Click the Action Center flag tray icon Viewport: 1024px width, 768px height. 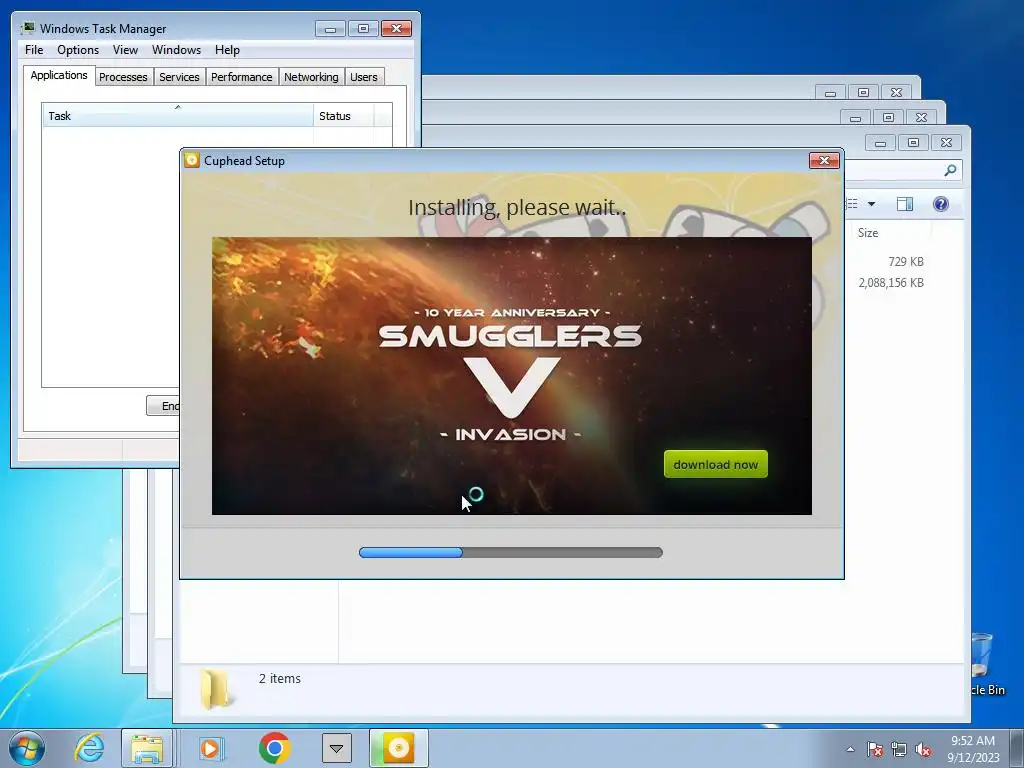[874, 749]
